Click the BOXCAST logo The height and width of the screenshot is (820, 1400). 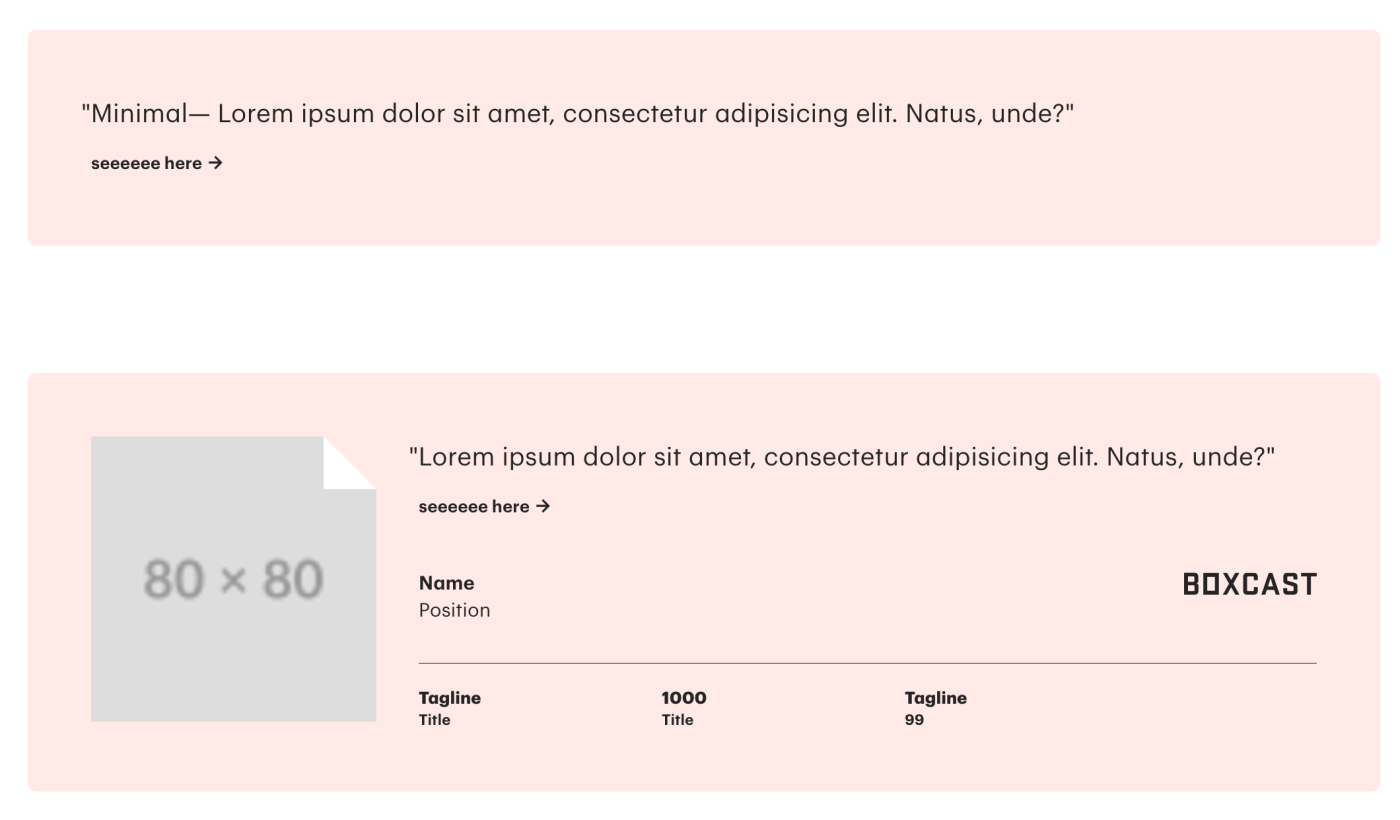pos(1250,584)
